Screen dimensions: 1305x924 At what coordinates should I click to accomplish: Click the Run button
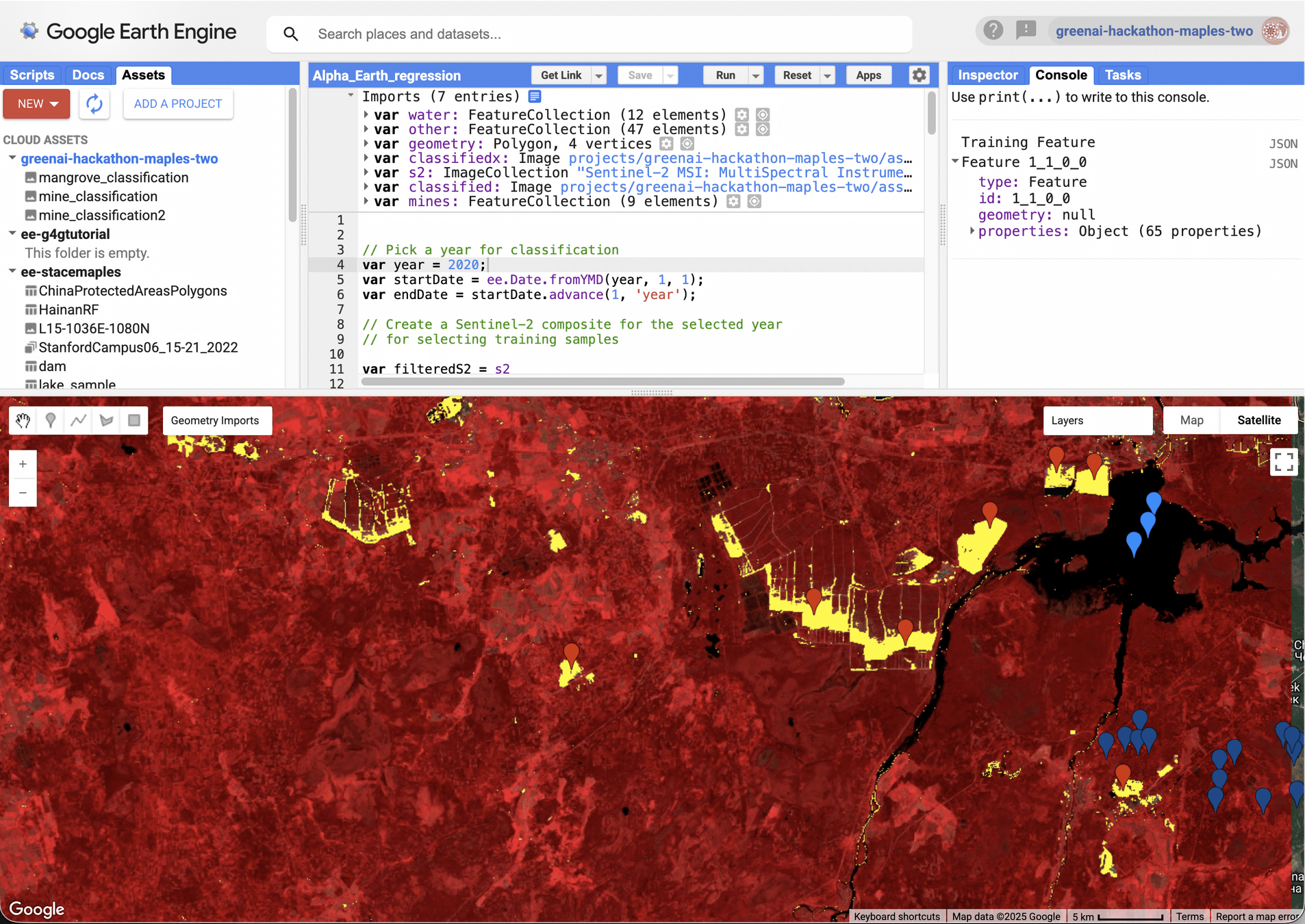[x=726, y=75]
